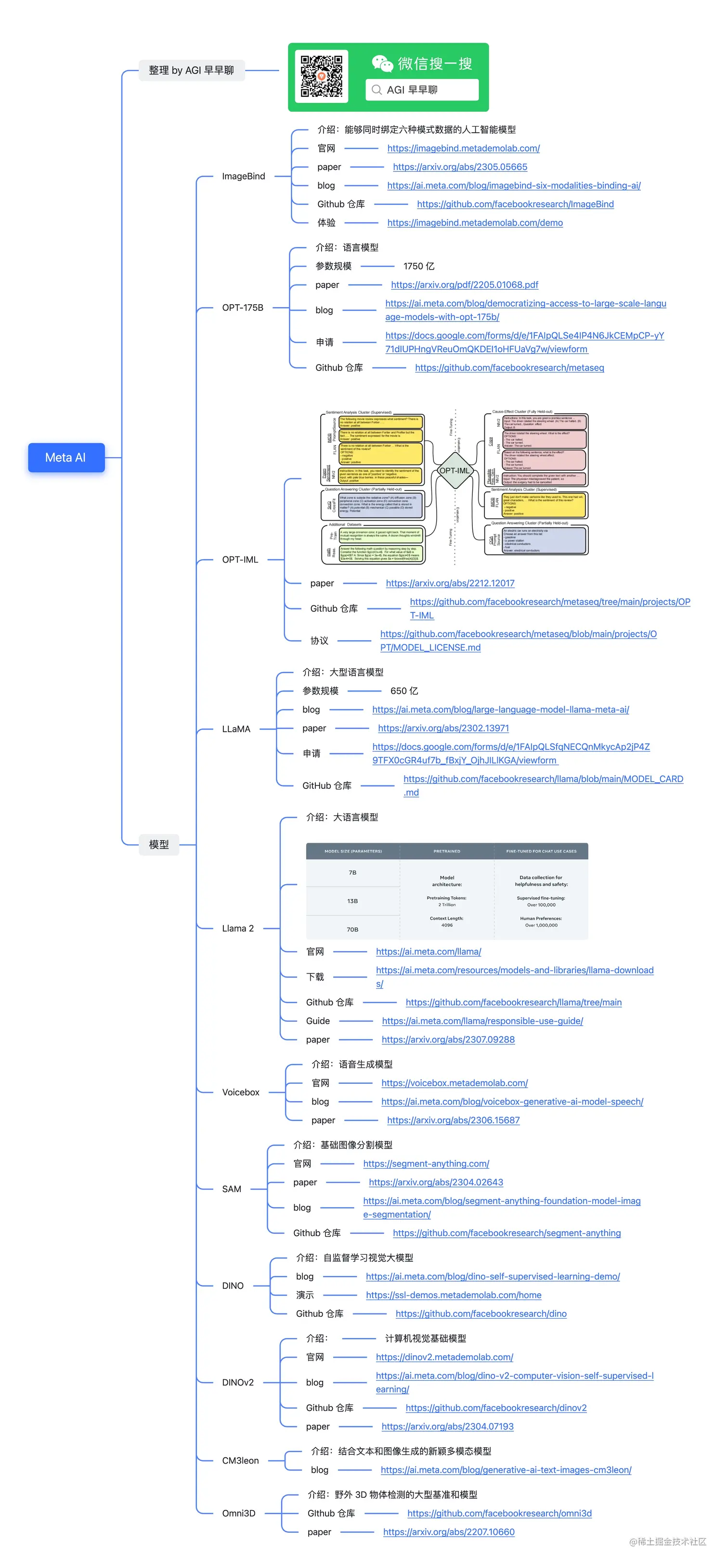Click the OPT-IML diagram thumbnail

[x=455, y=487]
